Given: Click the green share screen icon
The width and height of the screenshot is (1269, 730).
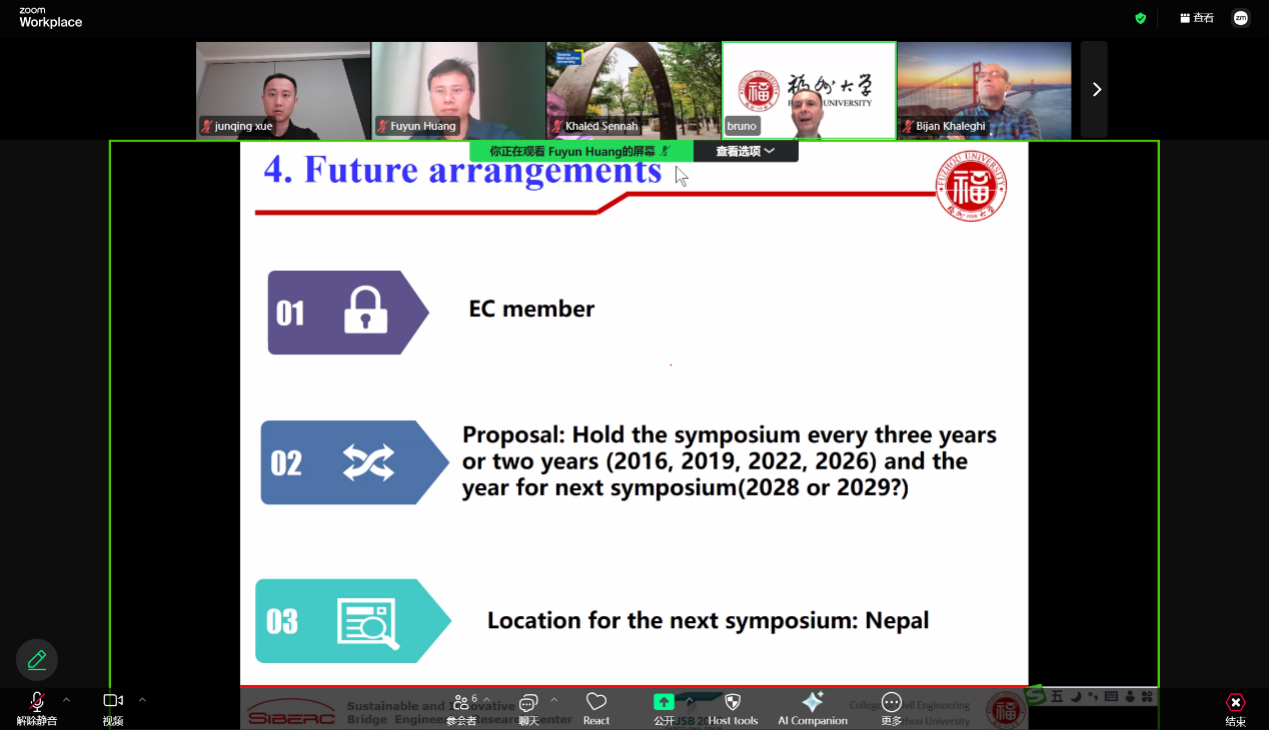Looking at the screenshot, I should tap(664, 702).
